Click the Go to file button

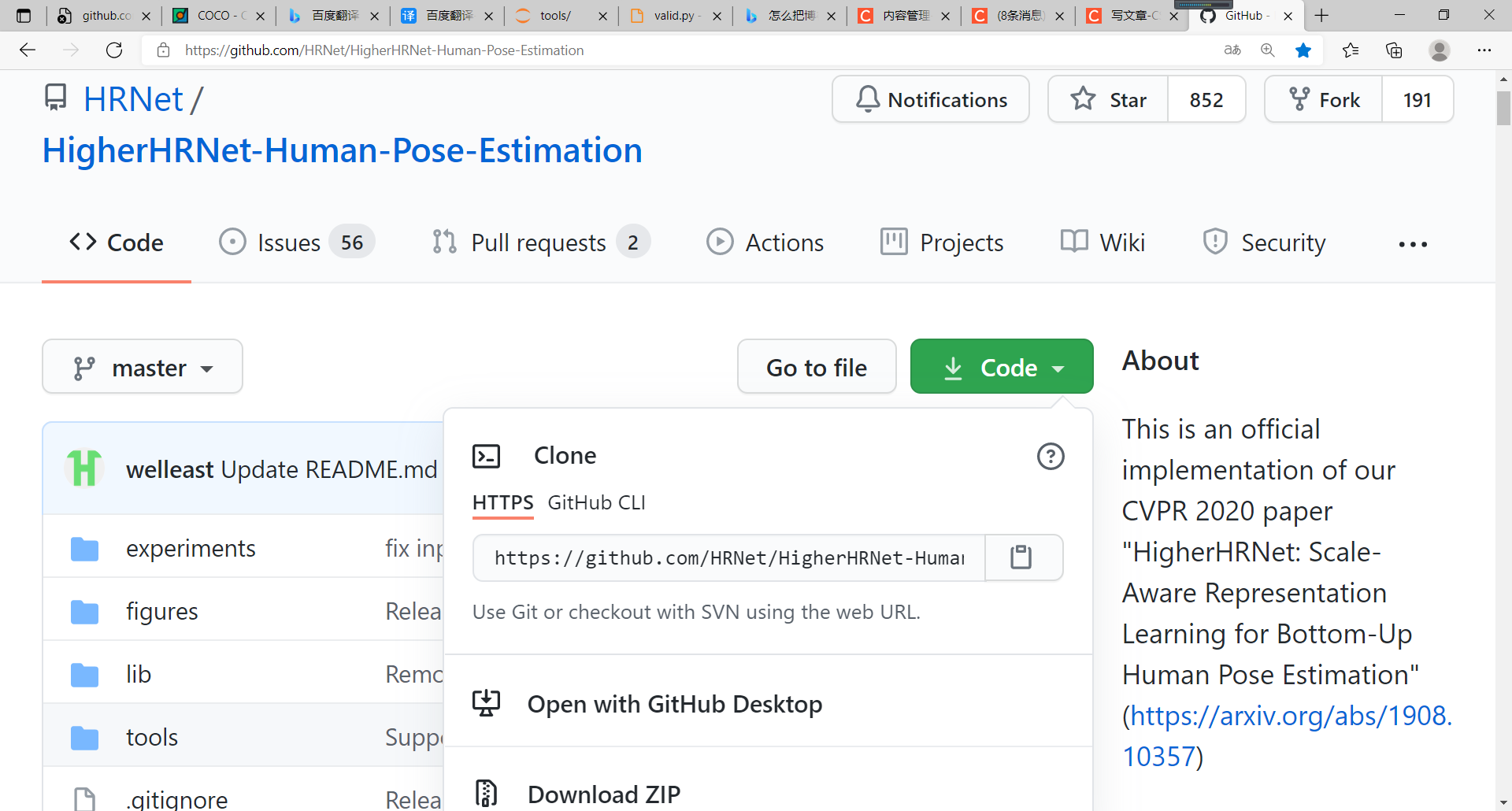(x=817, y=366)
